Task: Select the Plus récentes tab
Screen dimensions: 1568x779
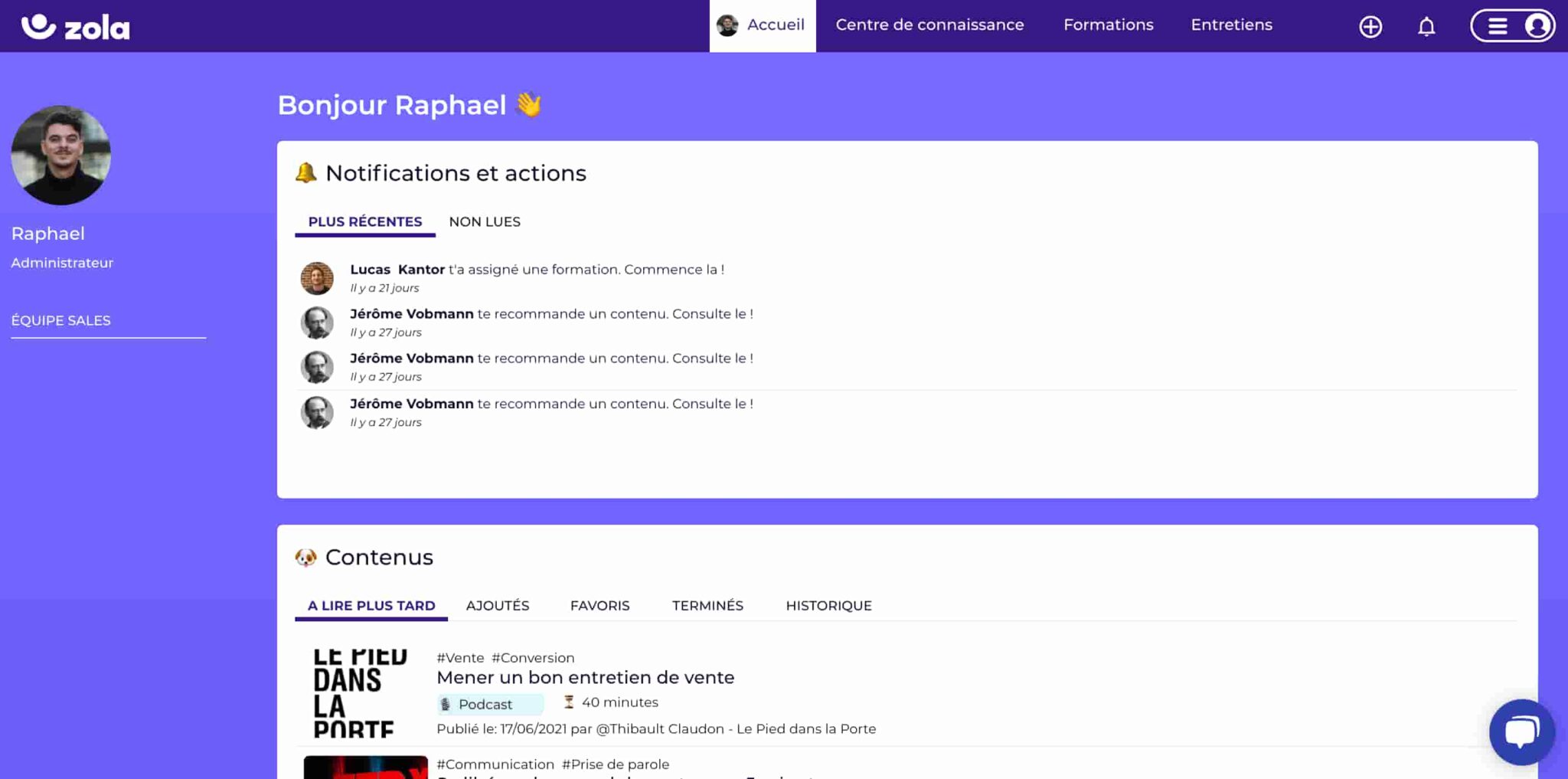Action: coord(364,222)
